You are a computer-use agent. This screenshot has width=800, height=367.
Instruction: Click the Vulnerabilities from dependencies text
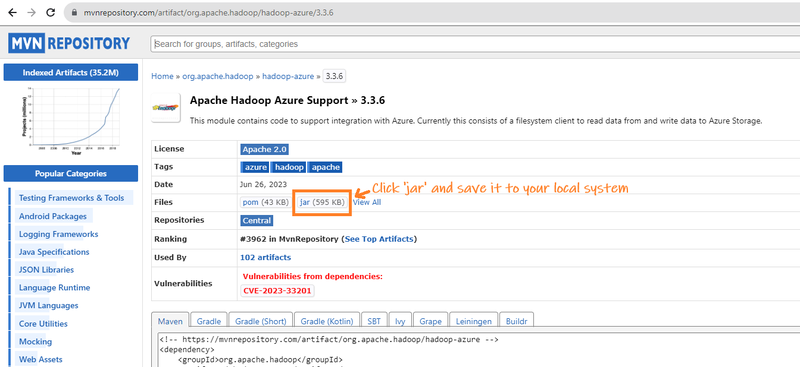[x=313, y=276]
